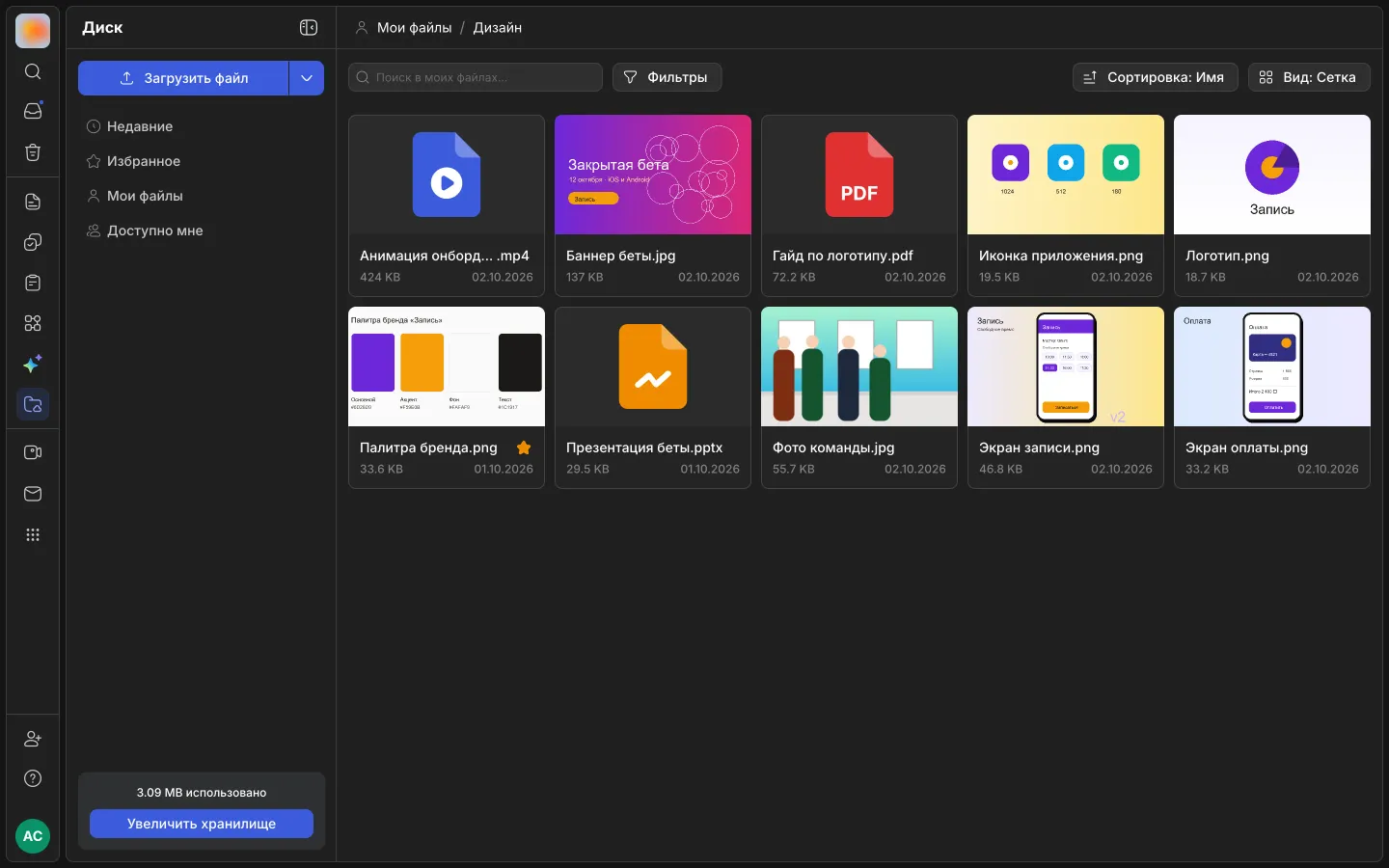Open Иконка приложения.png thumbnail
1389x868 pixels.
pos(1066,175)
